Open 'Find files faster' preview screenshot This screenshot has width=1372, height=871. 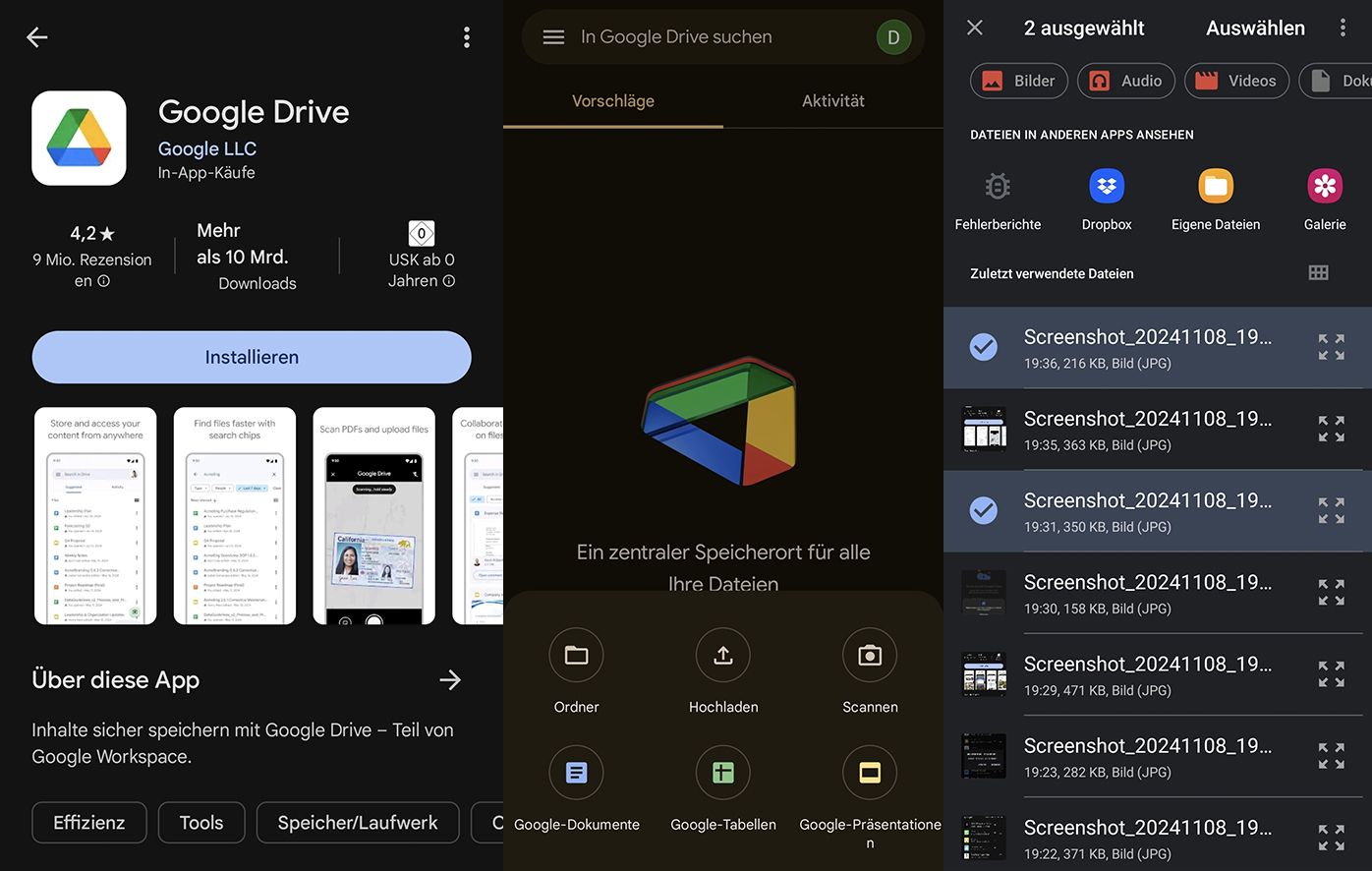point(235,516)
